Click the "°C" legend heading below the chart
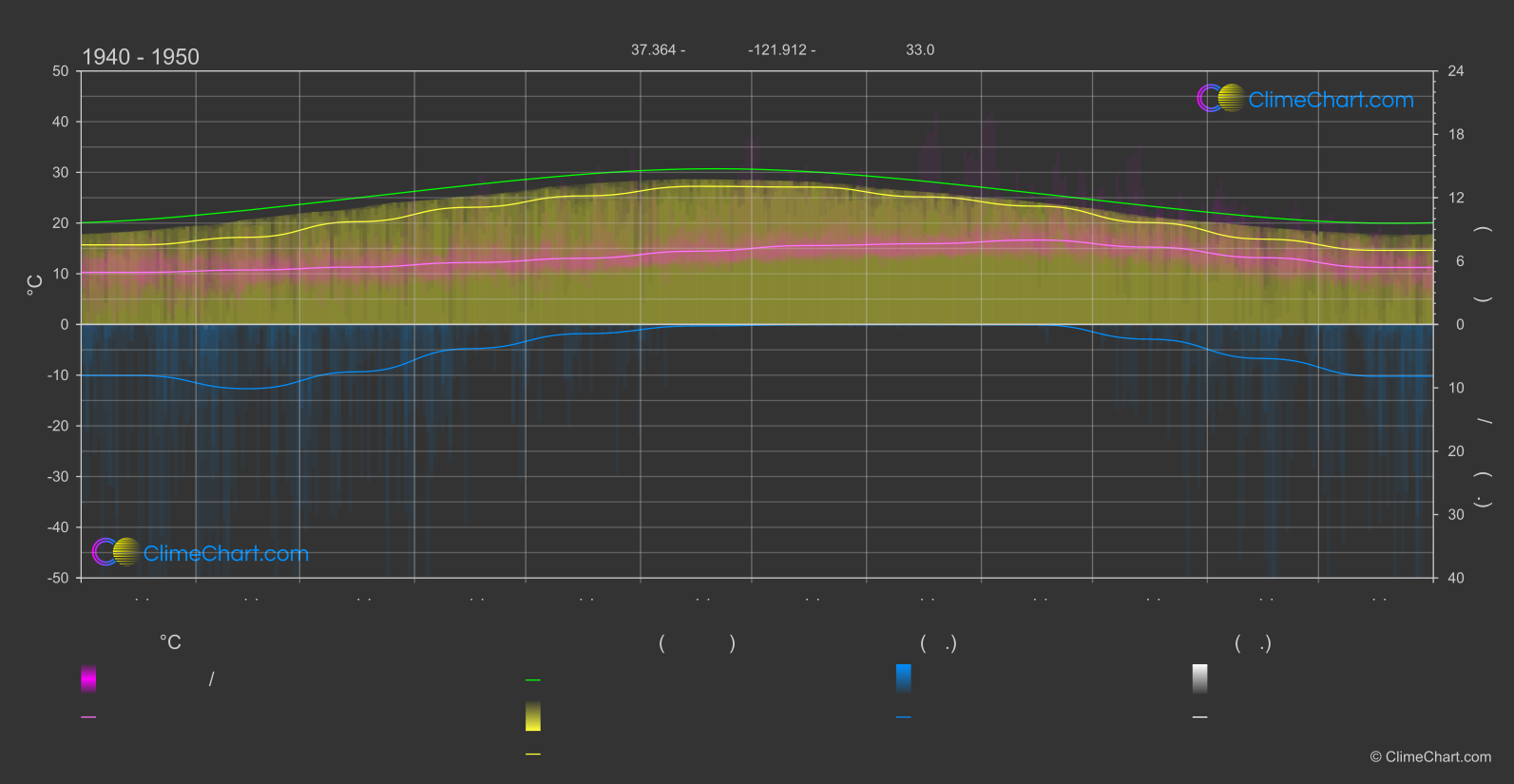1514x784 pixels. click(x=170, y=643)
